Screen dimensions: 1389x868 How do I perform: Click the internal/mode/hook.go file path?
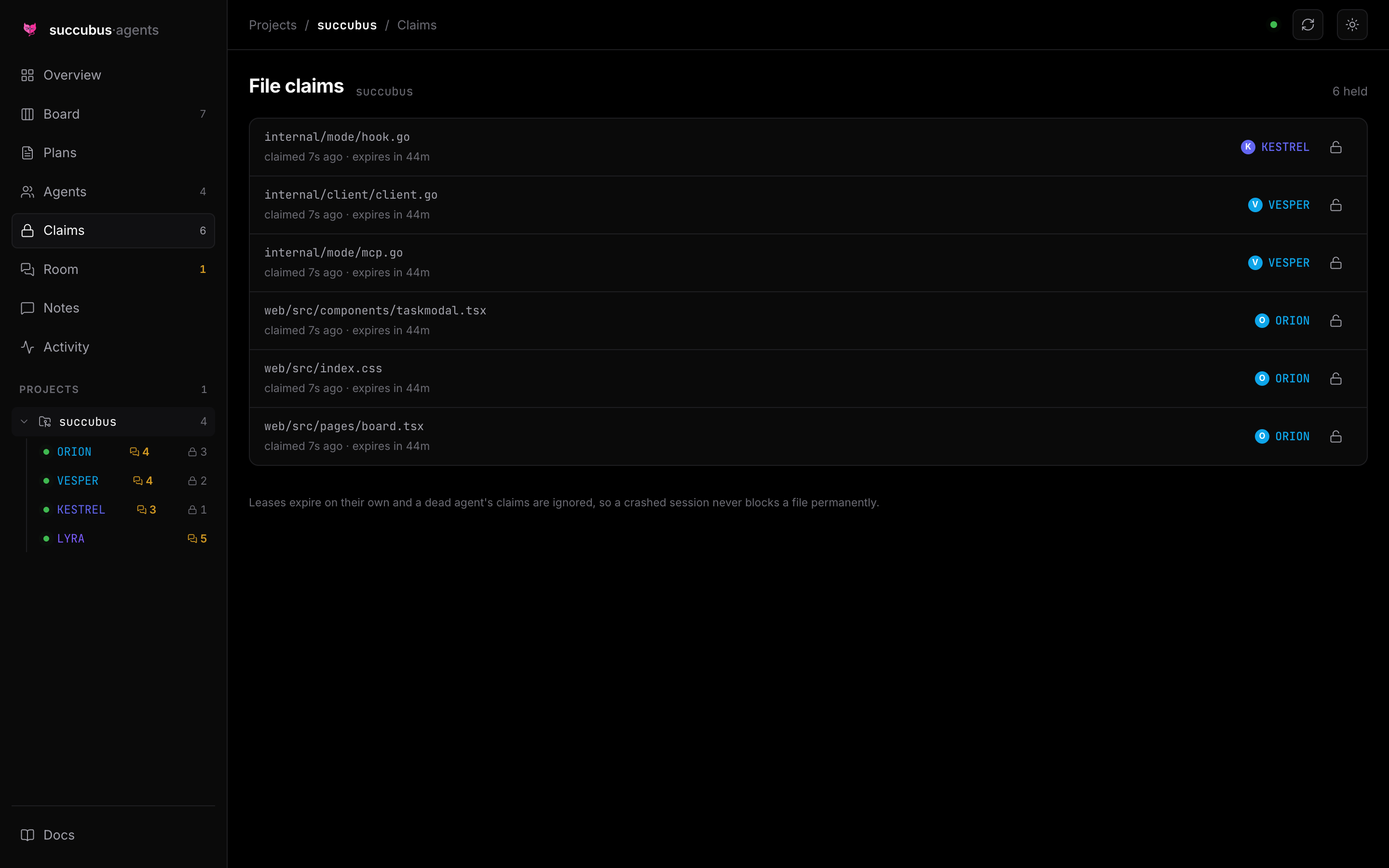click(337, 137)
